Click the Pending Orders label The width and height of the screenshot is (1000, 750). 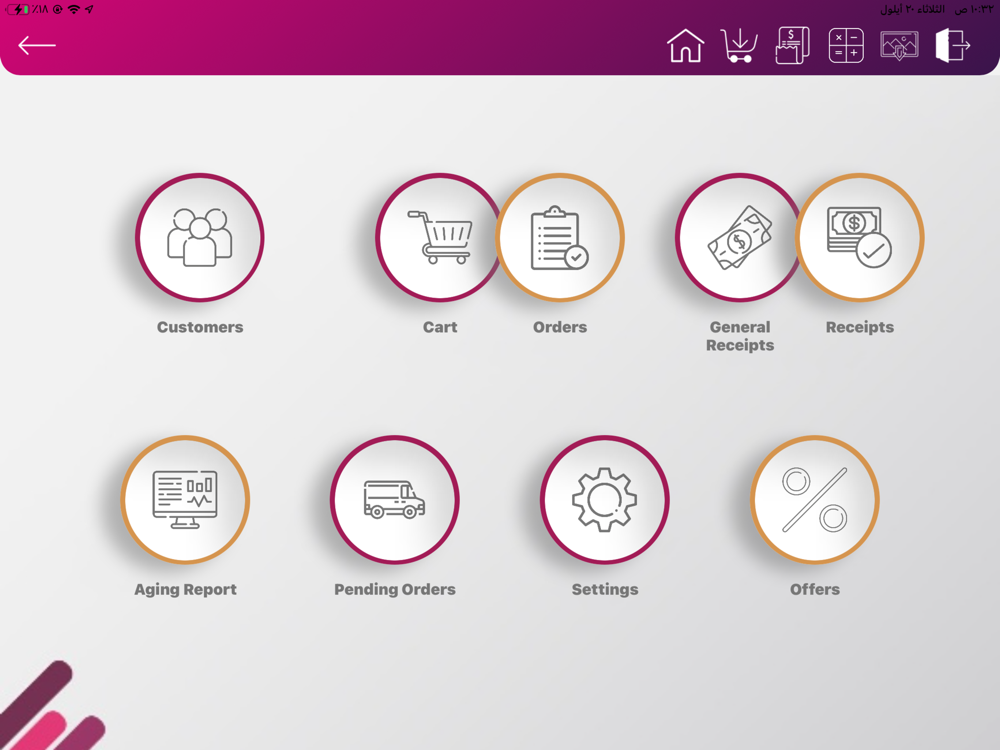tap(395, 589)
